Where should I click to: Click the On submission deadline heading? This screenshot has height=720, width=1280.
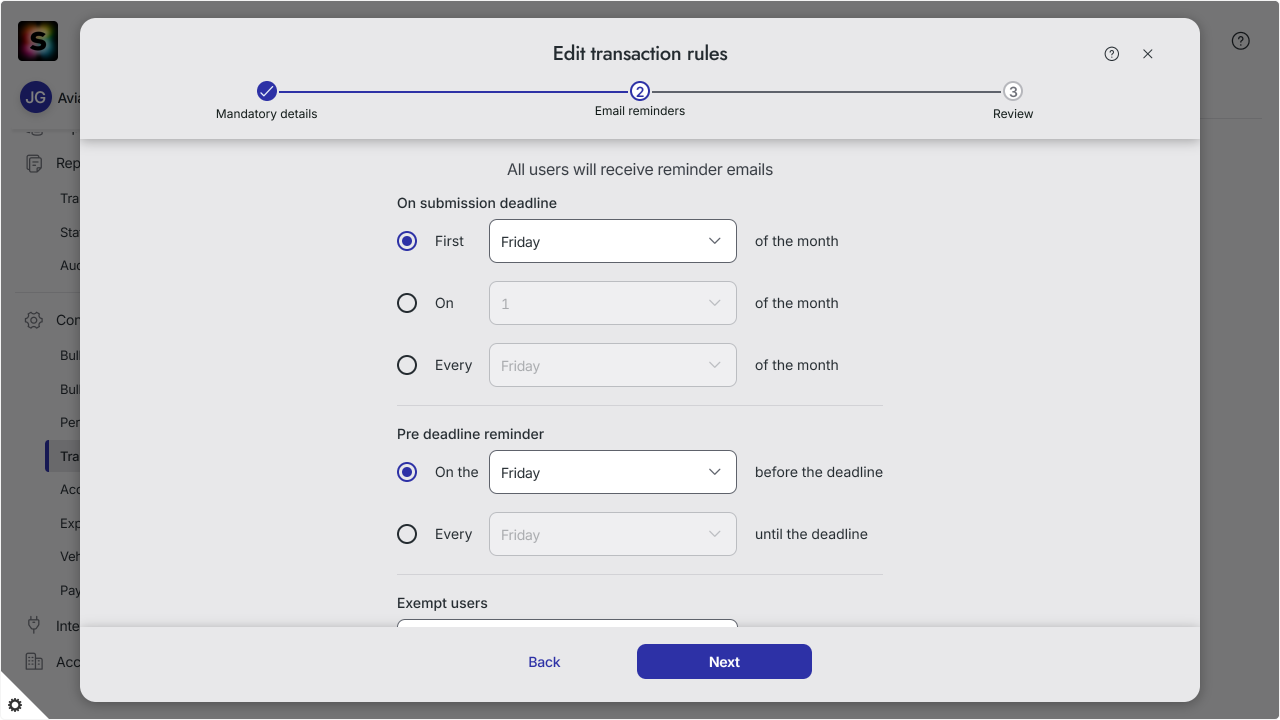(x=477, y=203)
